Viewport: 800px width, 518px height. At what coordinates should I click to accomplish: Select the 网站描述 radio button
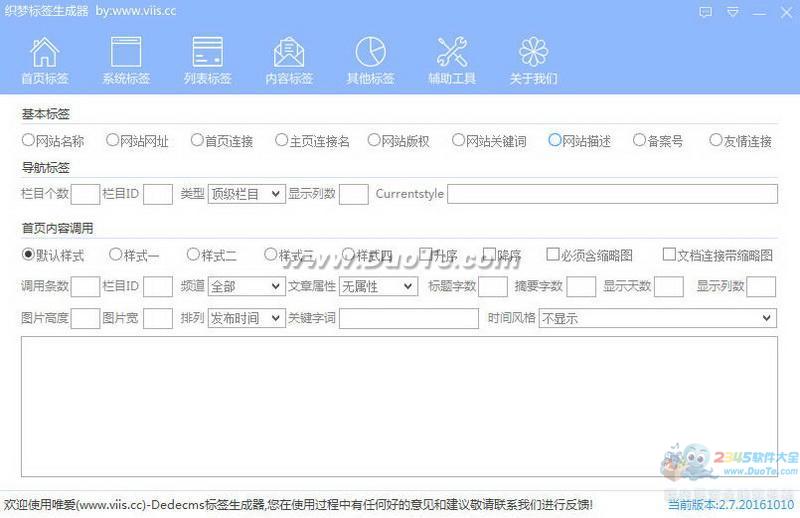click(x=555, y=140)
